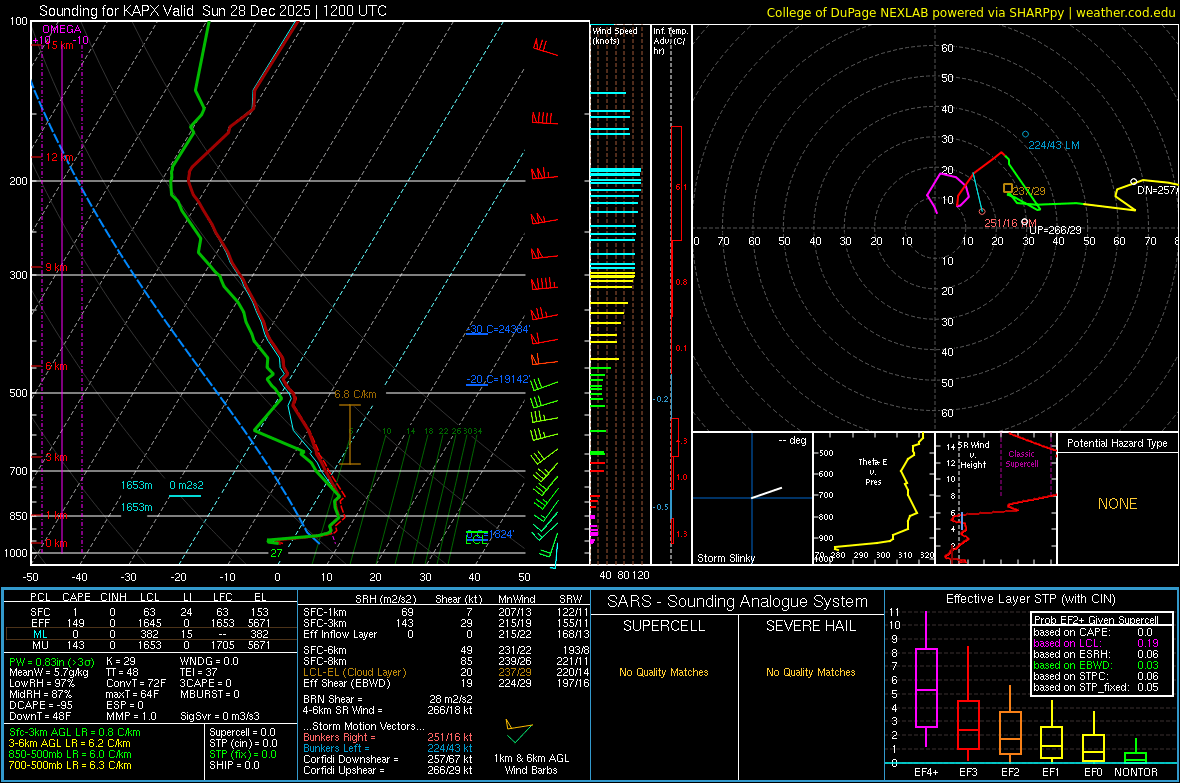
Task: Click the SUPERCELL analogue column header
Action: pos(664,626)
